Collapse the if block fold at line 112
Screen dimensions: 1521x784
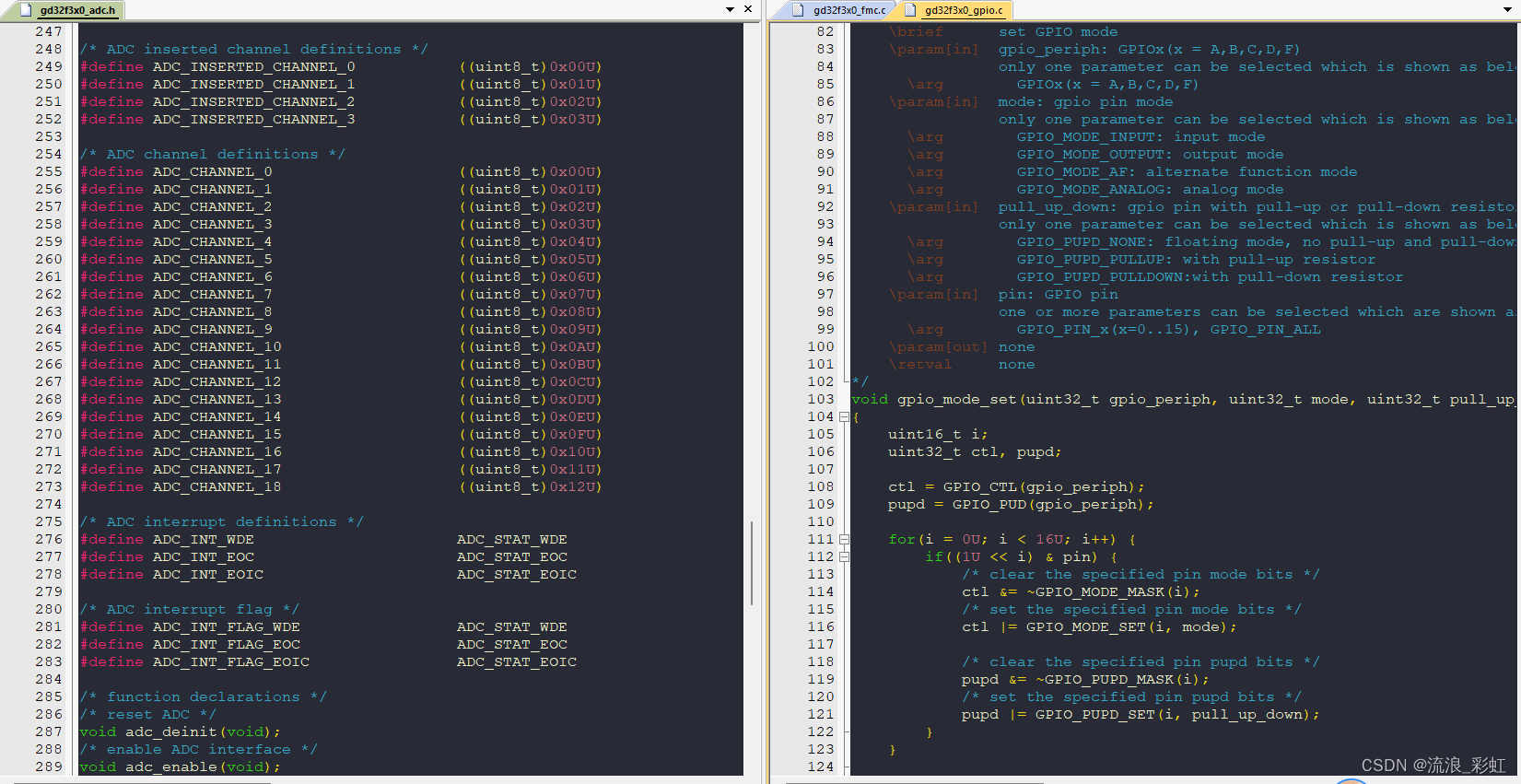click(x=844, y=557)
